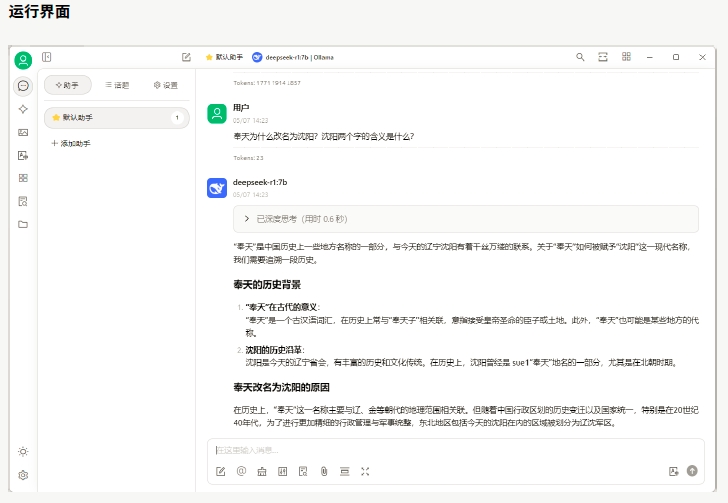The height and width of the screenshot is (503, 728).
Task: Select the deepseek-r1:7b | Ollama model selector
Action: (x=293, y=57)
